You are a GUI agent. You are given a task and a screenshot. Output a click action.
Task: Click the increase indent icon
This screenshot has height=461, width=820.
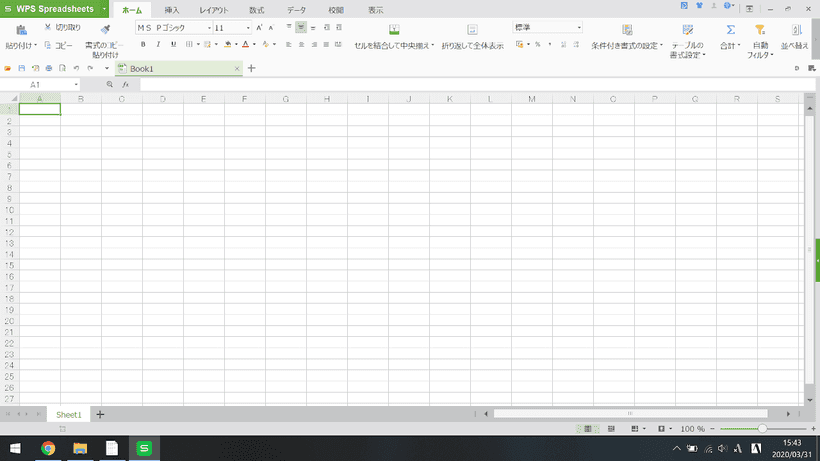coord(339,27)
